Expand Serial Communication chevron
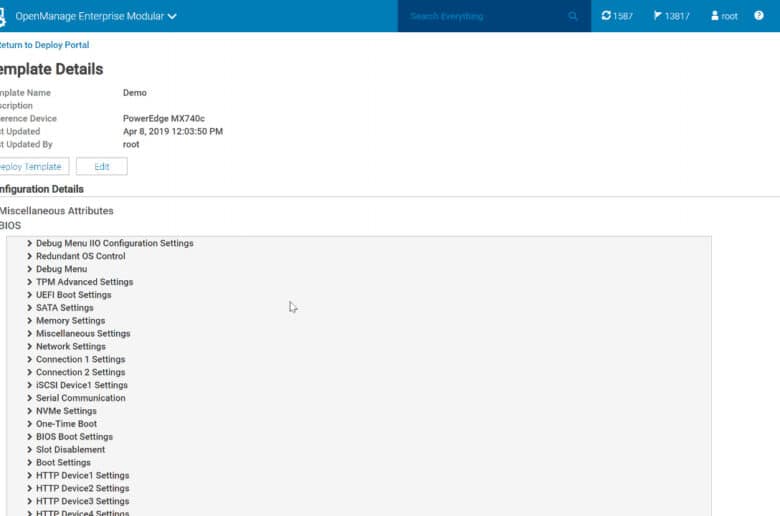The width and height of the screenshot is (780, 516). click(x=29, y=398)
